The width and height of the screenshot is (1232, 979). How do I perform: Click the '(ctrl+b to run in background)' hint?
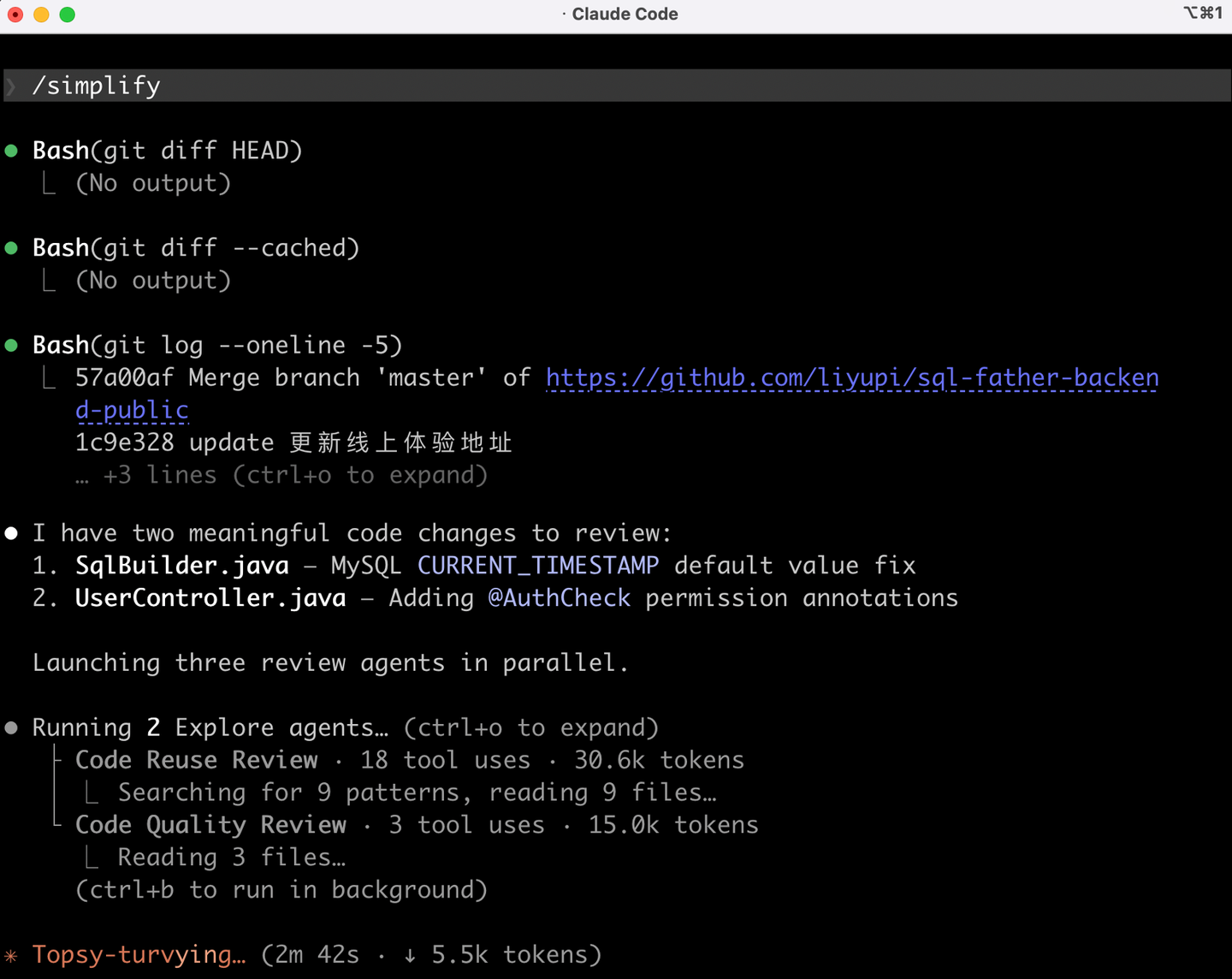pyautogui.click(x=281, y=890)
